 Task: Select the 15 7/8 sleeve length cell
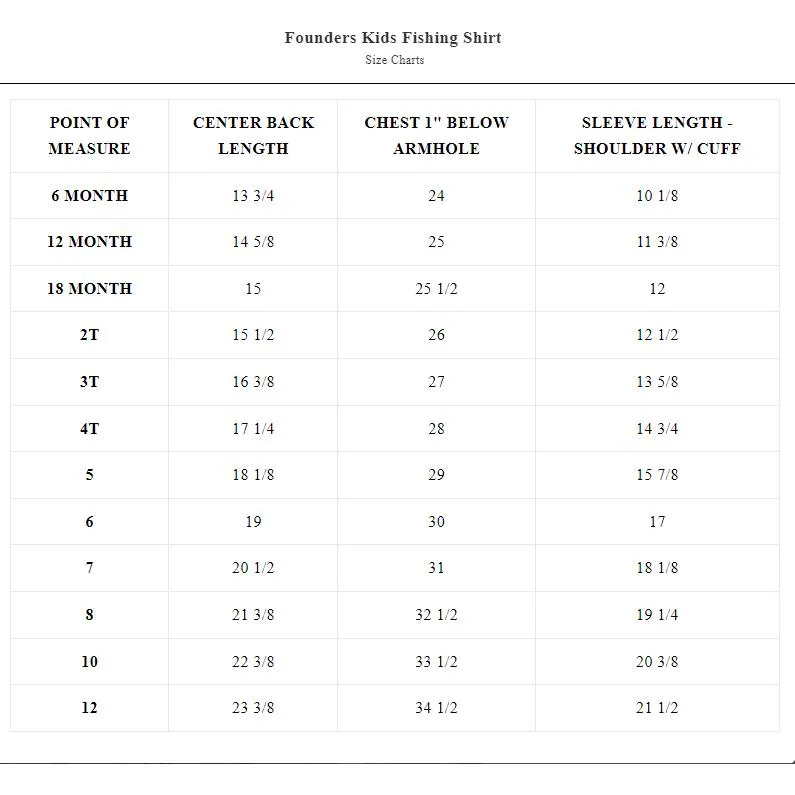pyautogui.click(x=657, y=475)
